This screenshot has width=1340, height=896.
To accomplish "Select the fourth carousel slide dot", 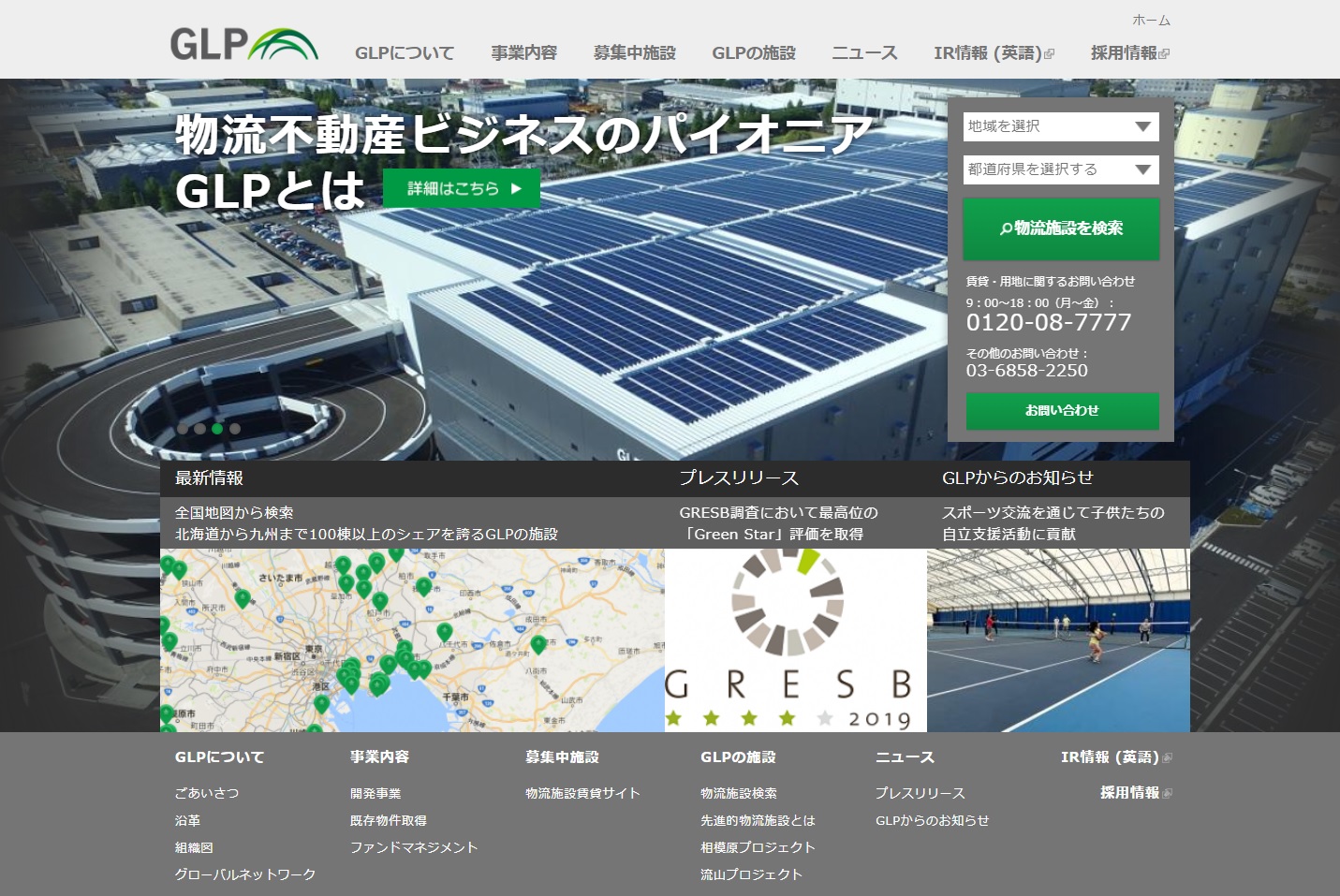I will click(x=235, y=429).
